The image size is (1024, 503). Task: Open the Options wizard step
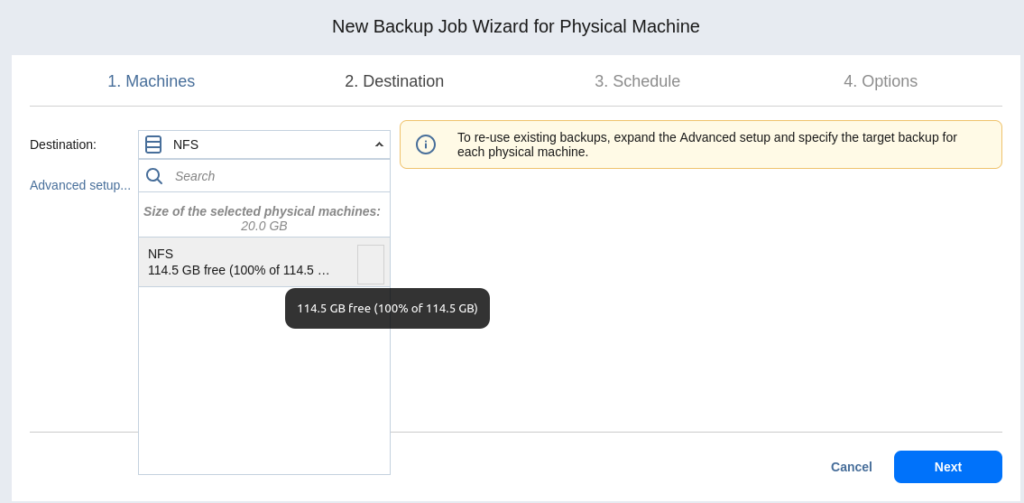coord(880,82)
